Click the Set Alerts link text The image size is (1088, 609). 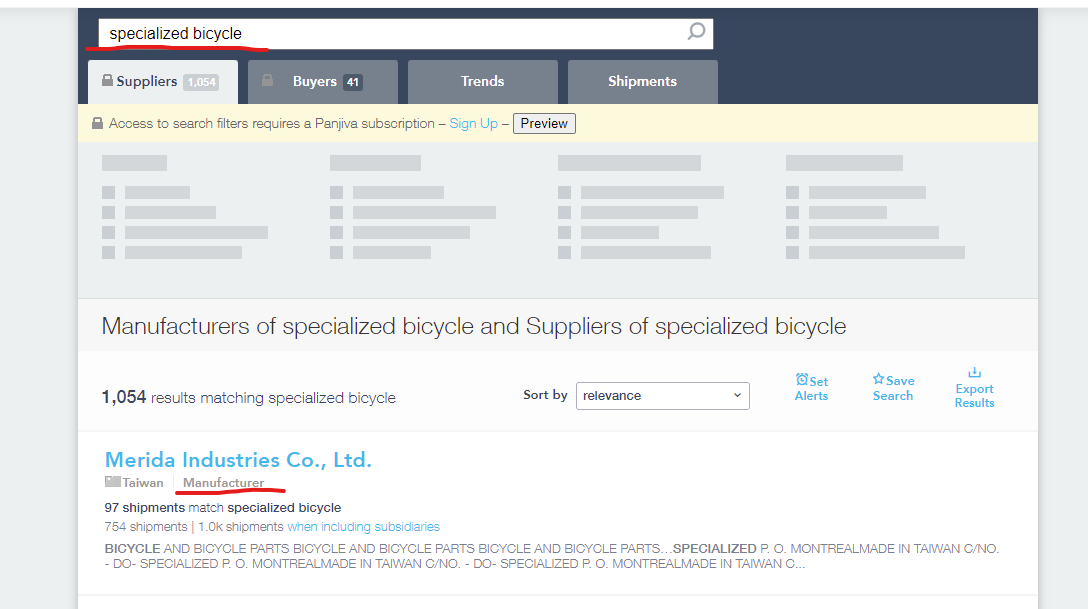(x=811, y=388)
